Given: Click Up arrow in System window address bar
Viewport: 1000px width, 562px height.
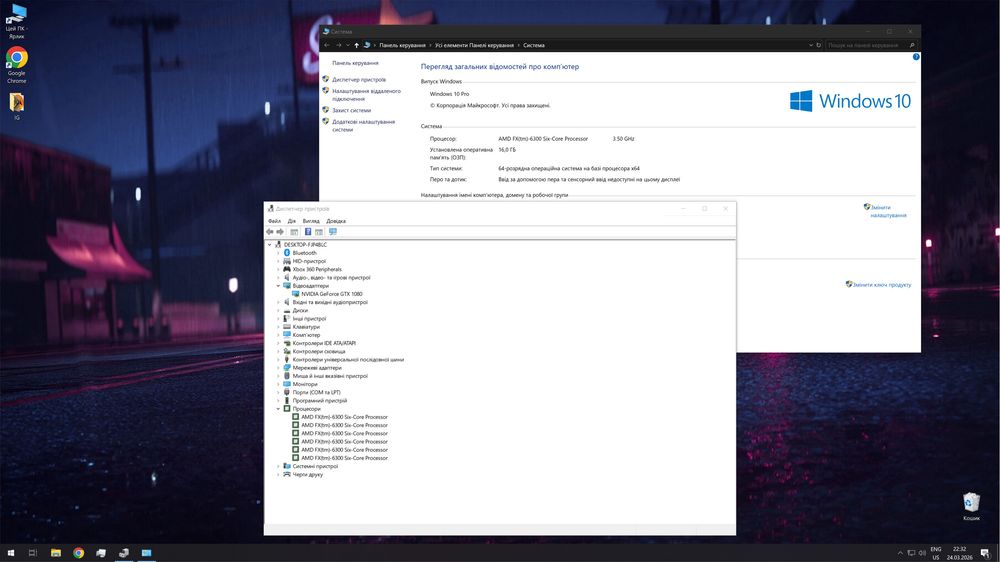Looking at the screenshot, I should tap(357, 45).
